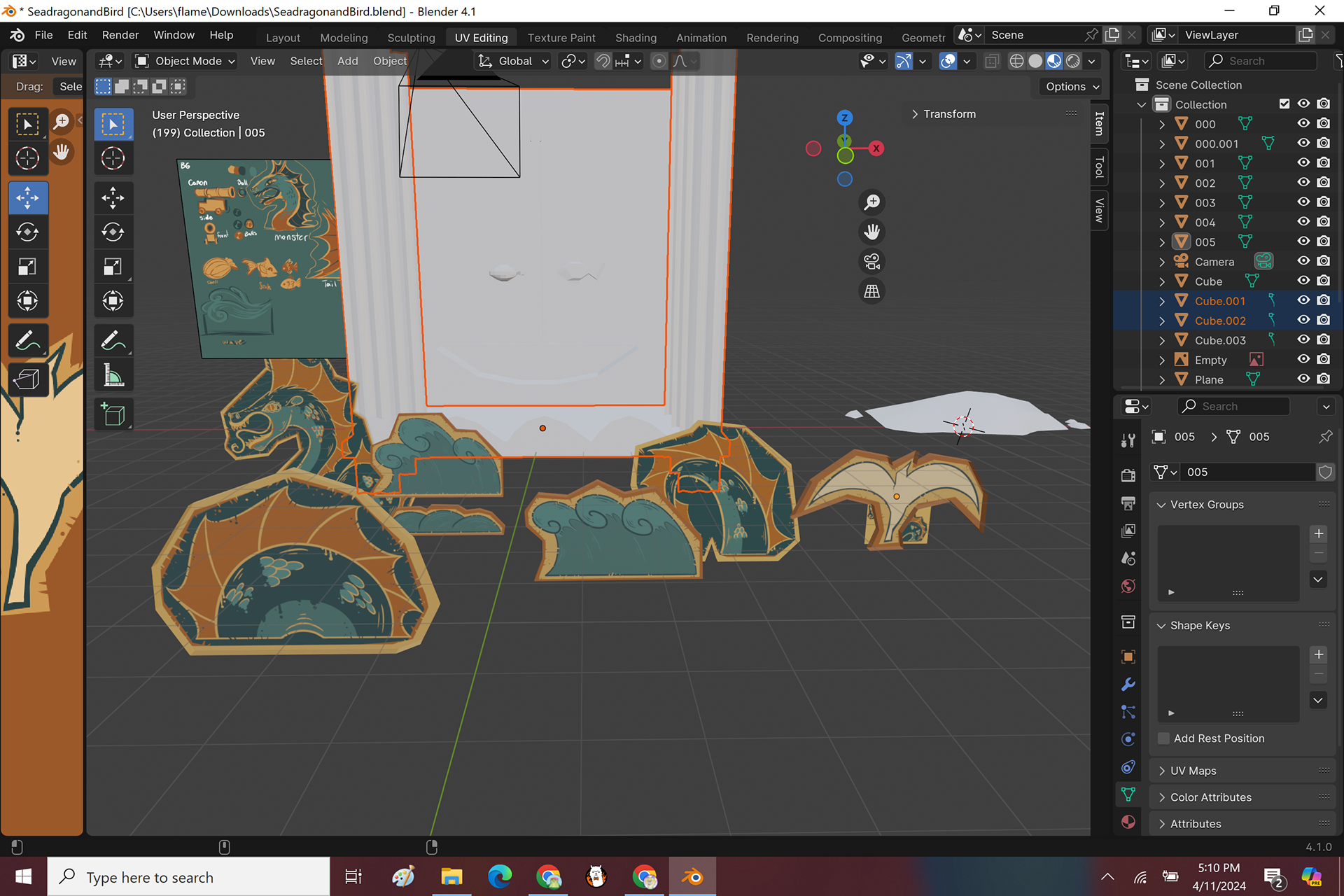Select the Scale tool in 3D viewport
This screenshot has width=1344, height=896.
coord(113,267)
